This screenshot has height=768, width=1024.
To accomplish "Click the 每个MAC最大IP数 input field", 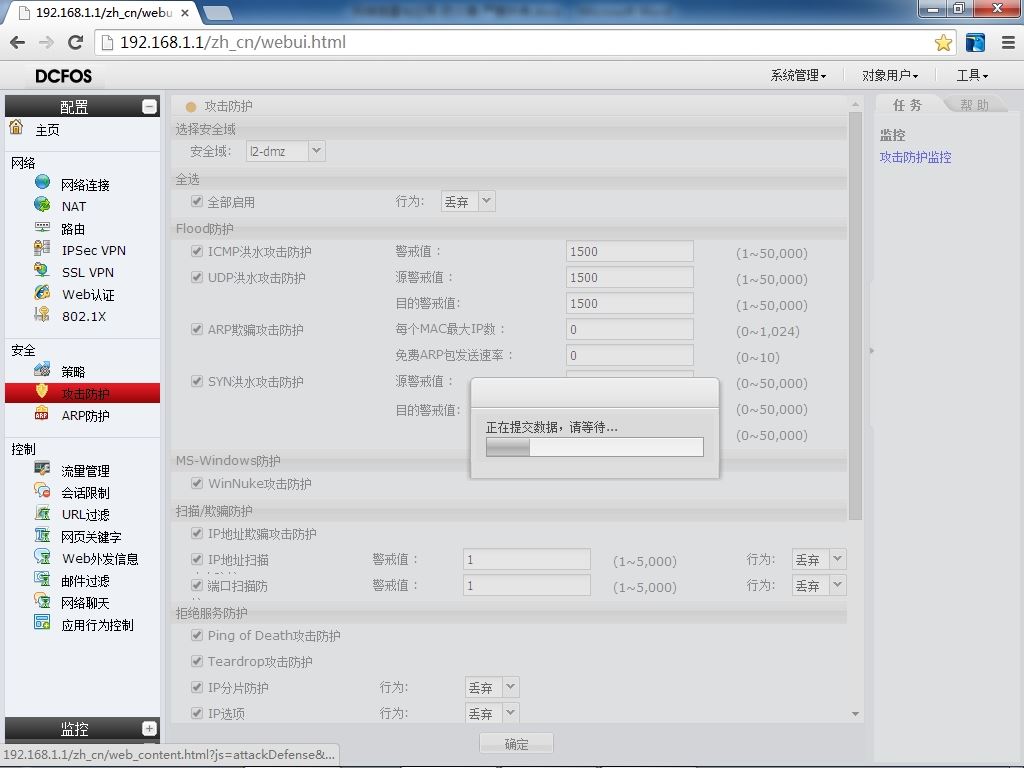I will point(630,329).
